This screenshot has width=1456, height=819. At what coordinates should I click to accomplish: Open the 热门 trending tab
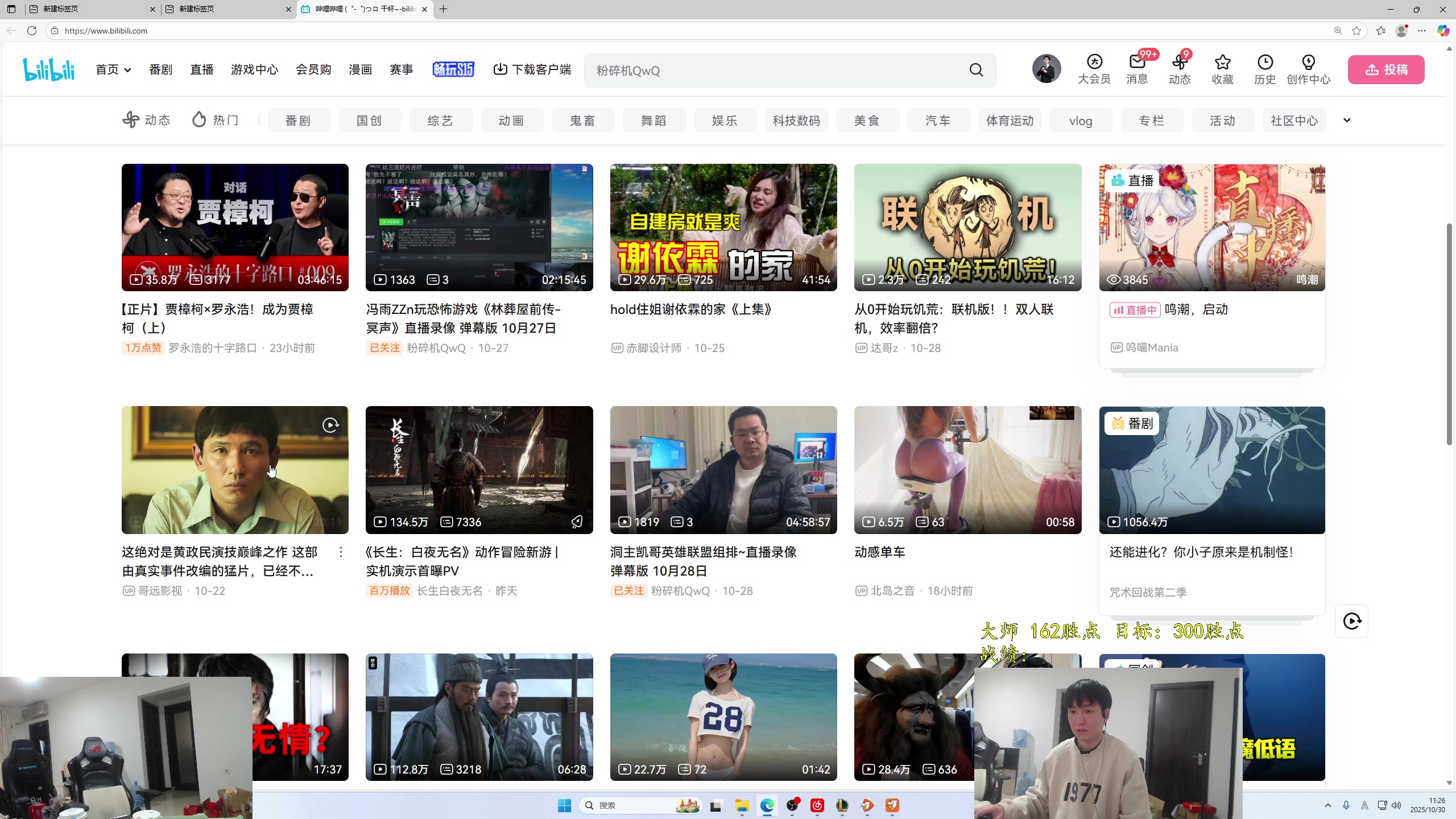point(216,120)
